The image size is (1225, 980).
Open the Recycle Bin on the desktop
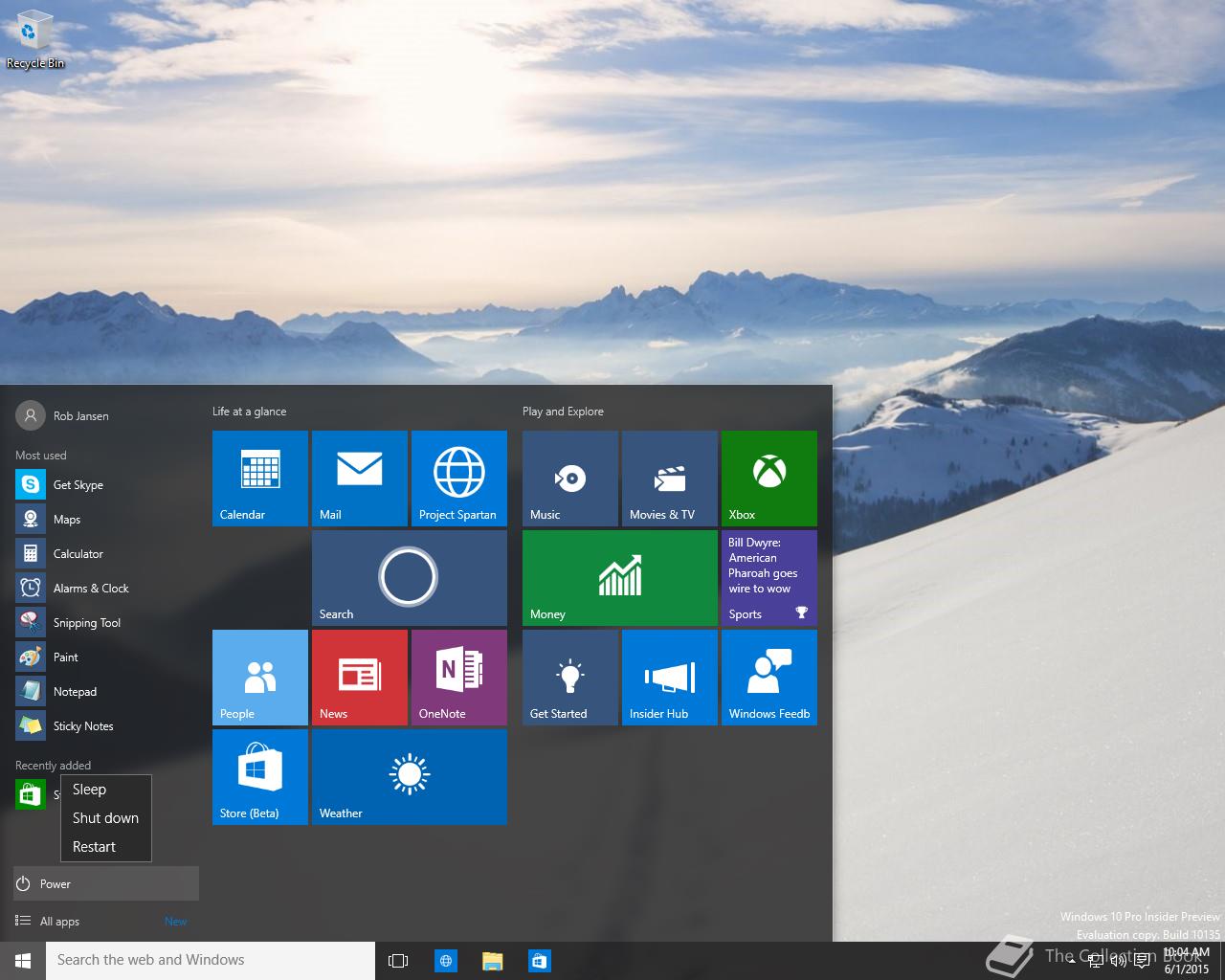pyautogui.click(x=34, y=40)
